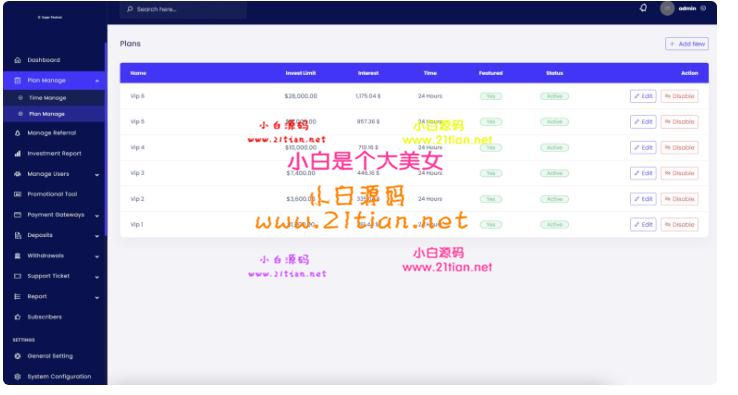738x395 pixels.
Task: Click the Add New plan button
Action: tap(687, 44)
